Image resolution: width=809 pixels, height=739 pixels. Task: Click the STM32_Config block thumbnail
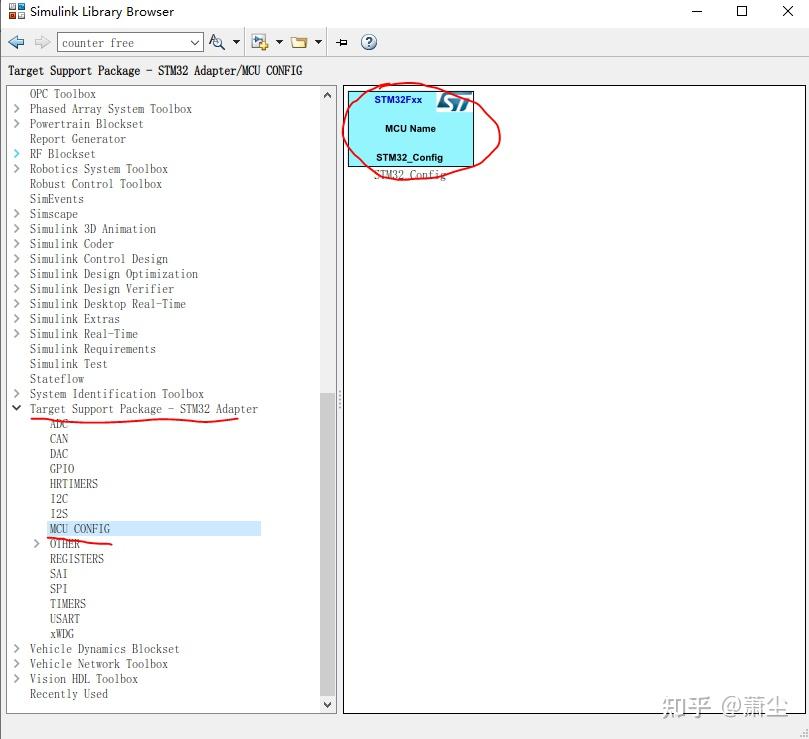tap(410, 128)
